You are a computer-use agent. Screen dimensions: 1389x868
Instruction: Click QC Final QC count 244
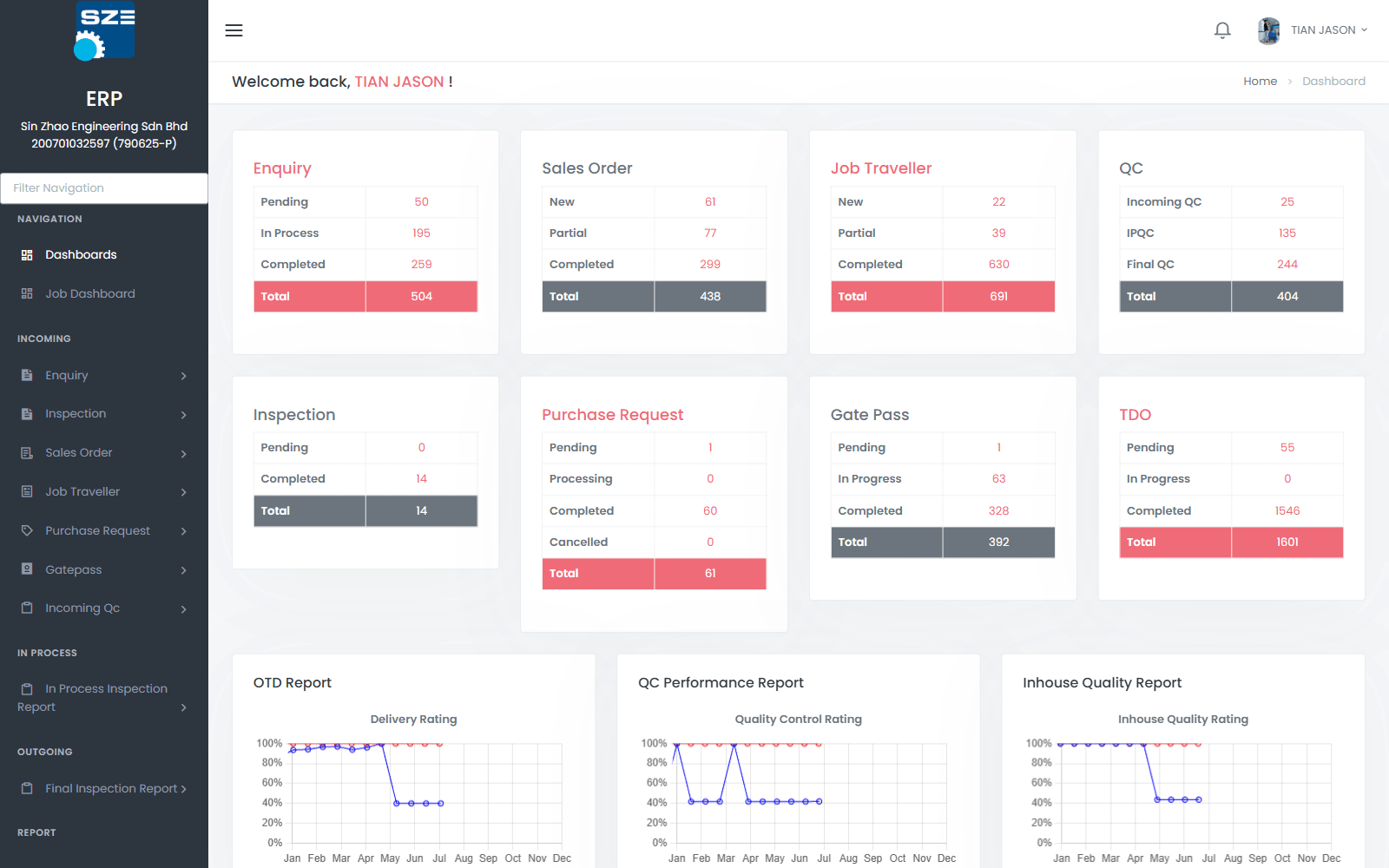pos(1287,264)
